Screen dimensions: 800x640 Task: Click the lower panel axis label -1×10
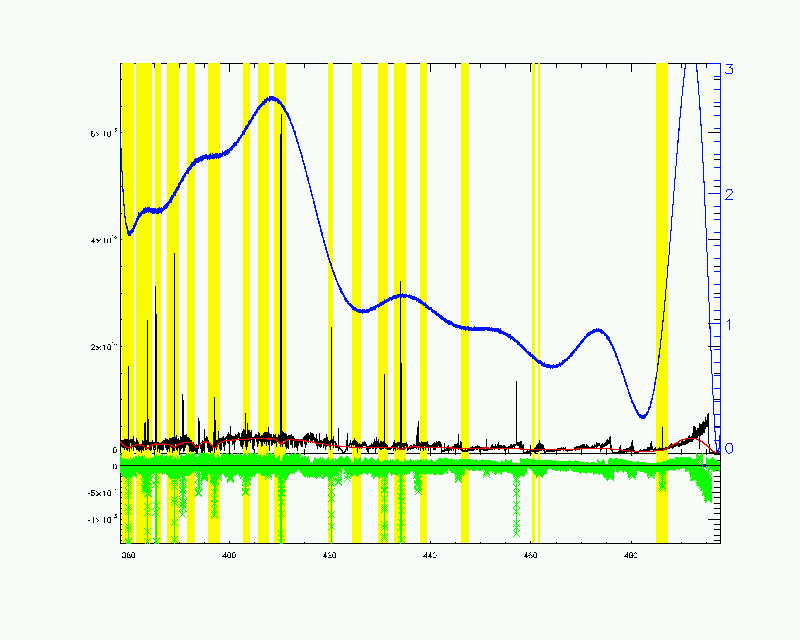pyautogui.click(x=102, y=520)
